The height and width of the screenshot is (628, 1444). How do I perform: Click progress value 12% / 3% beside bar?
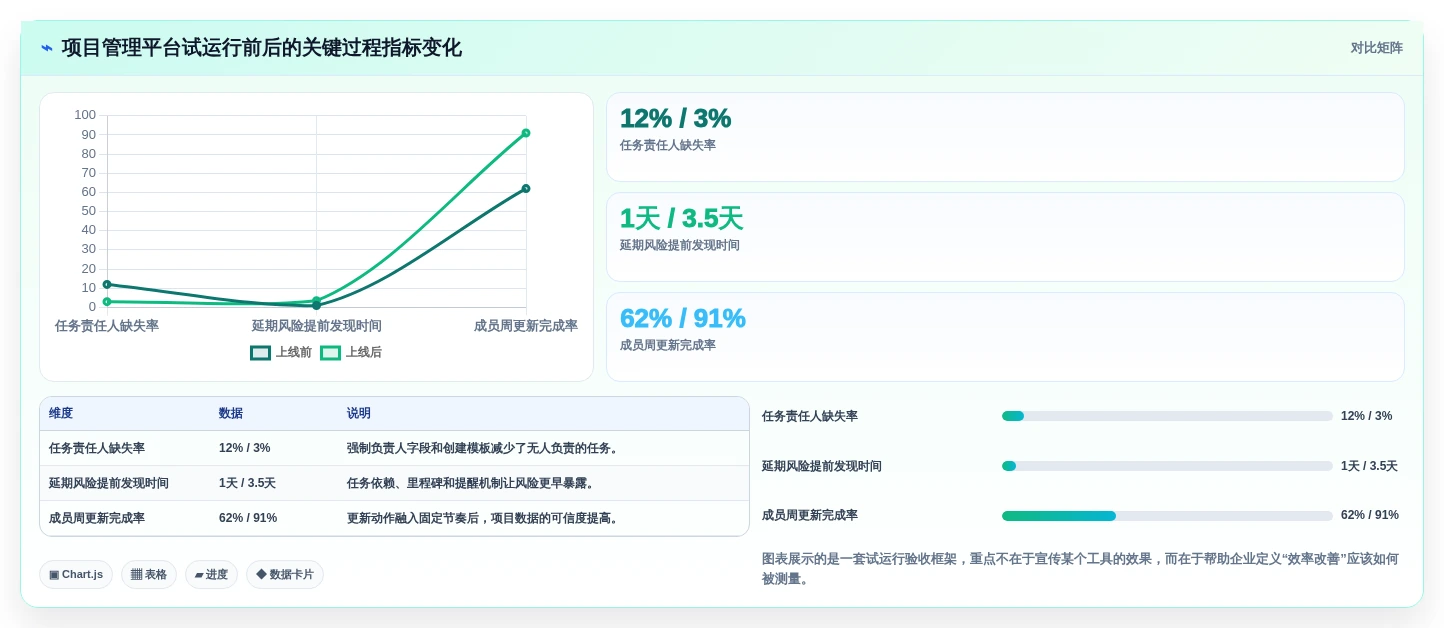(x=1366, y=416)
